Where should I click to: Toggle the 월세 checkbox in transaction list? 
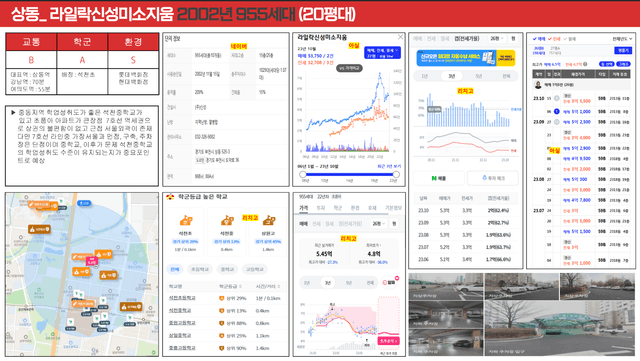570,39
